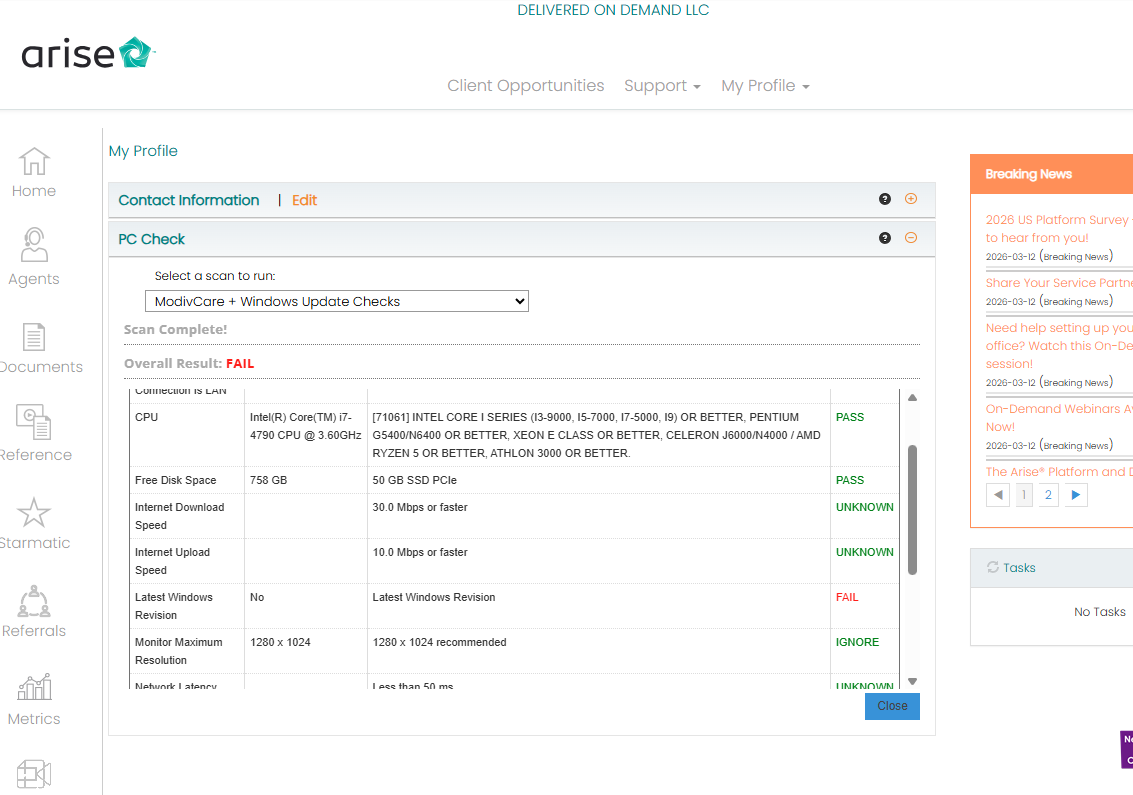Image resolution: width=1133 pixels, height=795 pixels.
Task: Click the PC Check heading
Action: [152, 239]
